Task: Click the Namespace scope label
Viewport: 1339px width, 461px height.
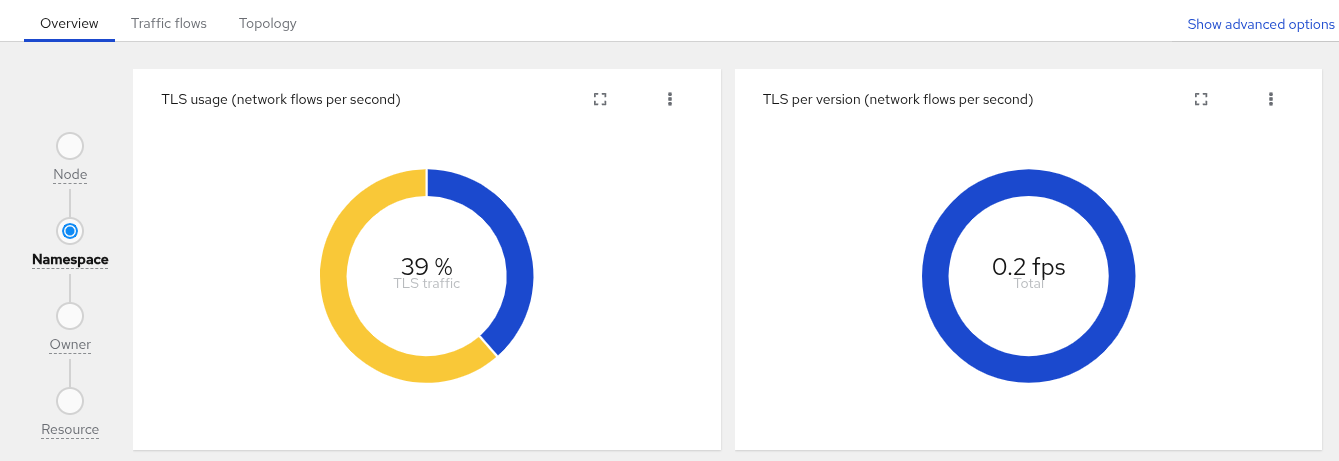Action: (x=70, y=260)
